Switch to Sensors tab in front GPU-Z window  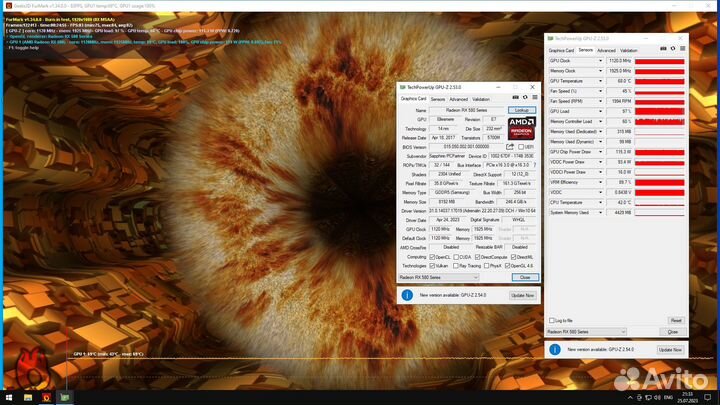click(x=438, y=99)
